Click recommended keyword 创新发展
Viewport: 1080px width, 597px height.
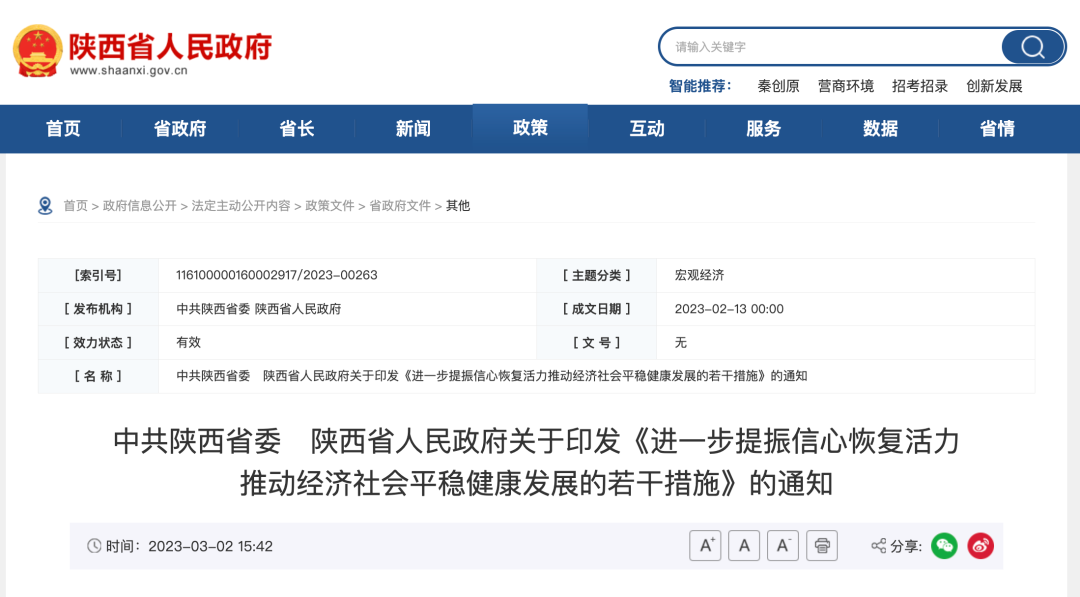pyautogui.click(x=995, y=86)
